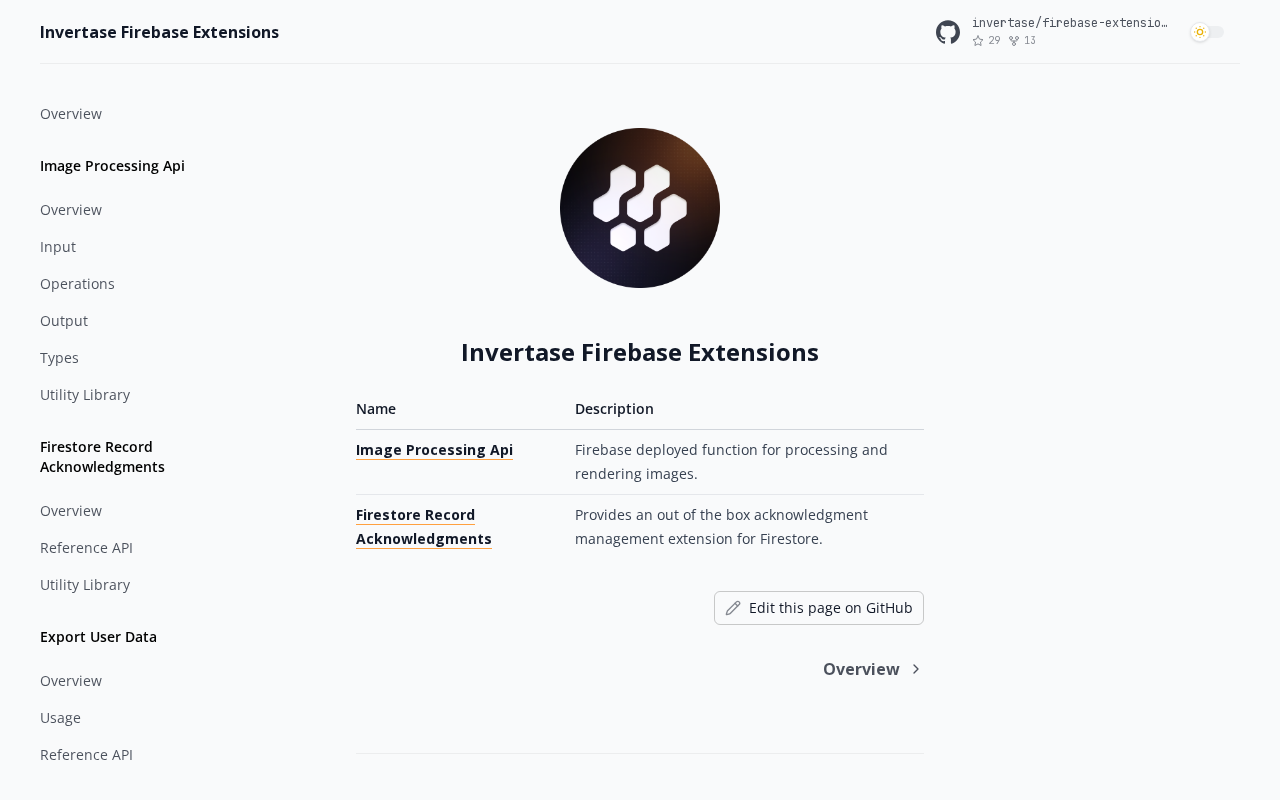
Task: Open the Output sidebar item
Action: tap(64, 321)
